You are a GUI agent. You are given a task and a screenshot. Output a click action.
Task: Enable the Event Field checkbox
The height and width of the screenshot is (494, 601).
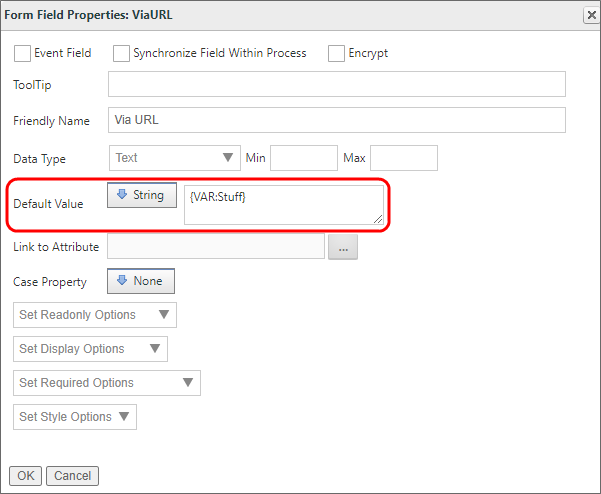(22, 53)
